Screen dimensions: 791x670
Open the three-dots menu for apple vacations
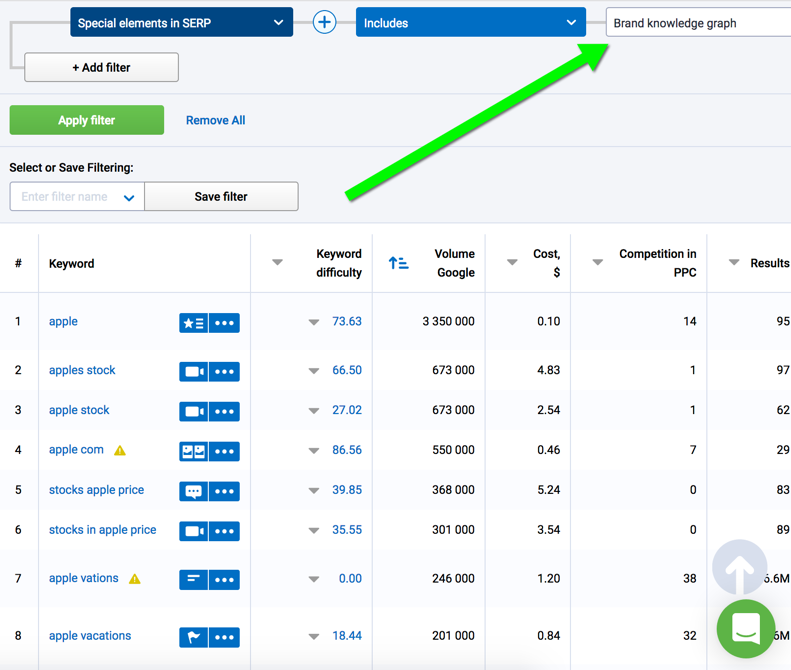pos(224,637)
